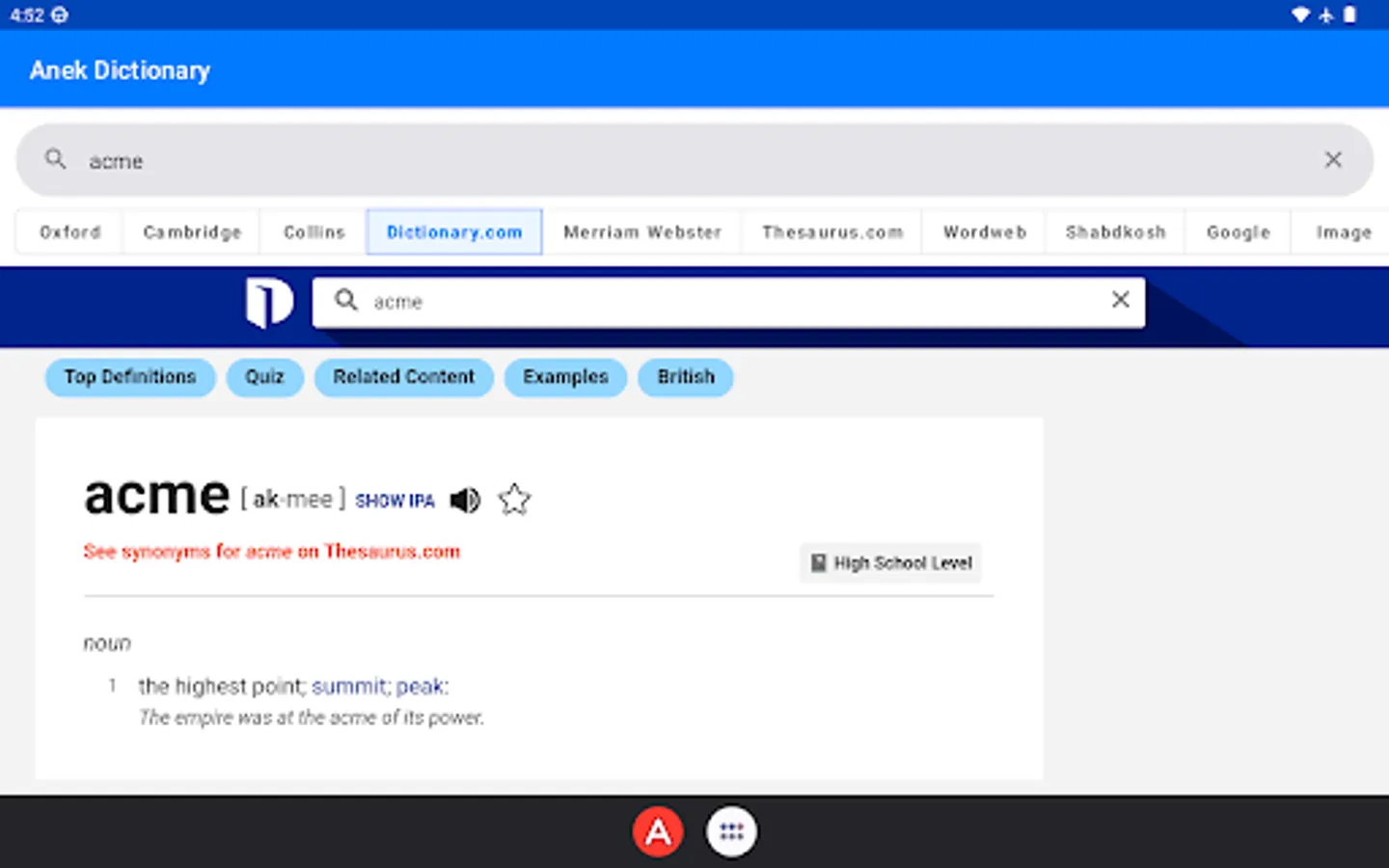
Task: Click the airplane mode status icon
Action: tap(1326, 14)
